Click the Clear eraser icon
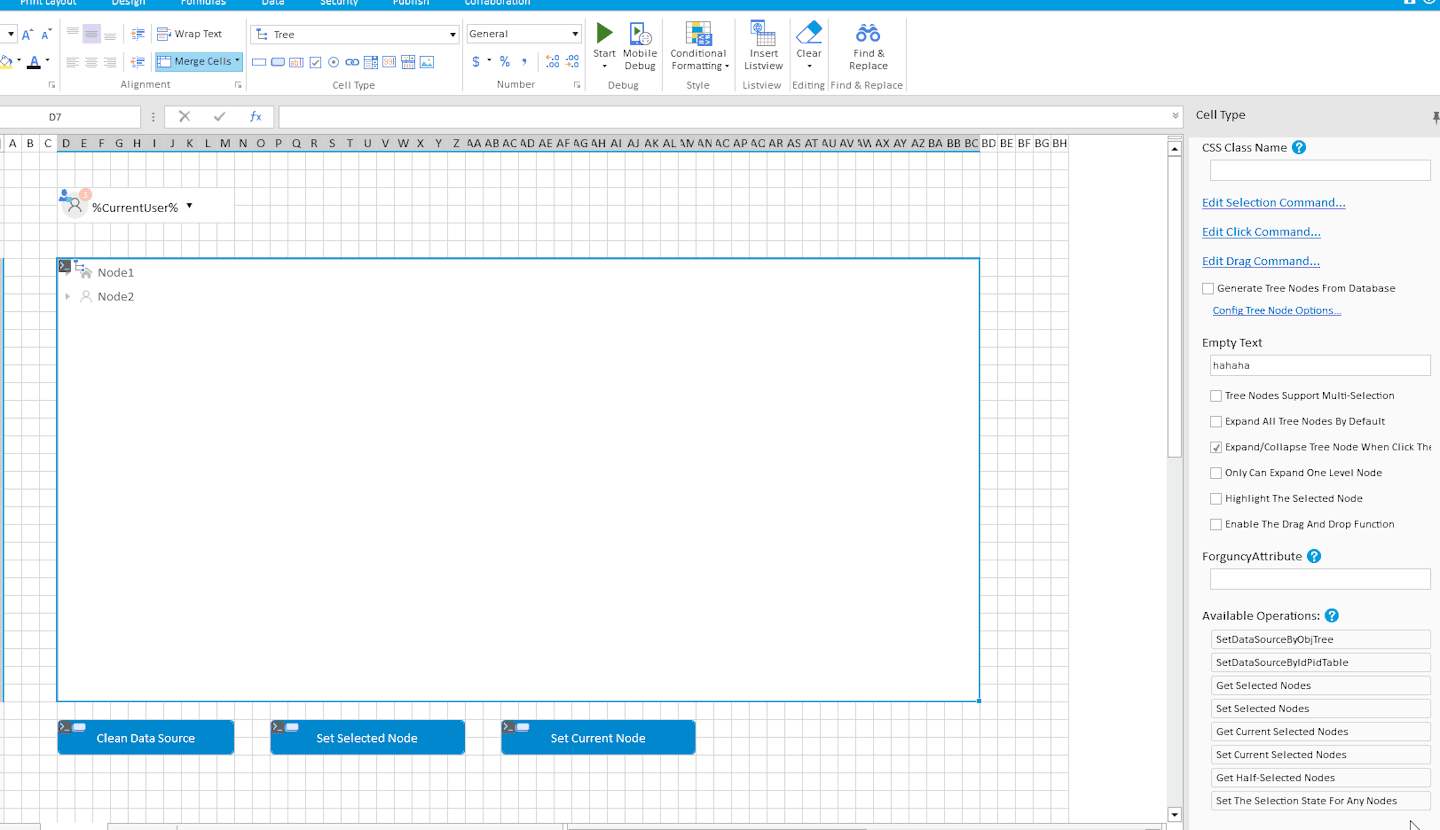 808,33
